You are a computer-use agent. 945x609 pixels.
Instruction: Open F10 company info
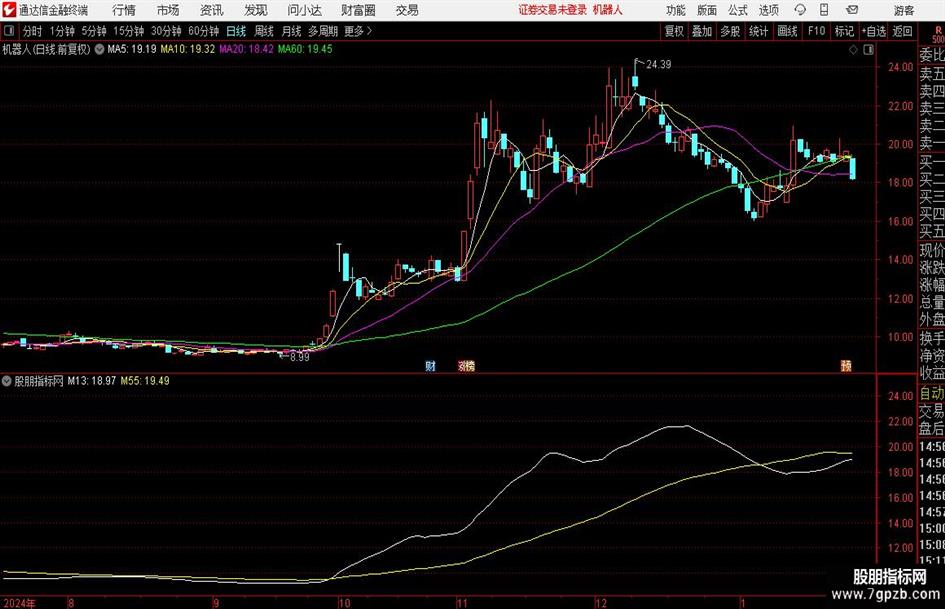816,31
